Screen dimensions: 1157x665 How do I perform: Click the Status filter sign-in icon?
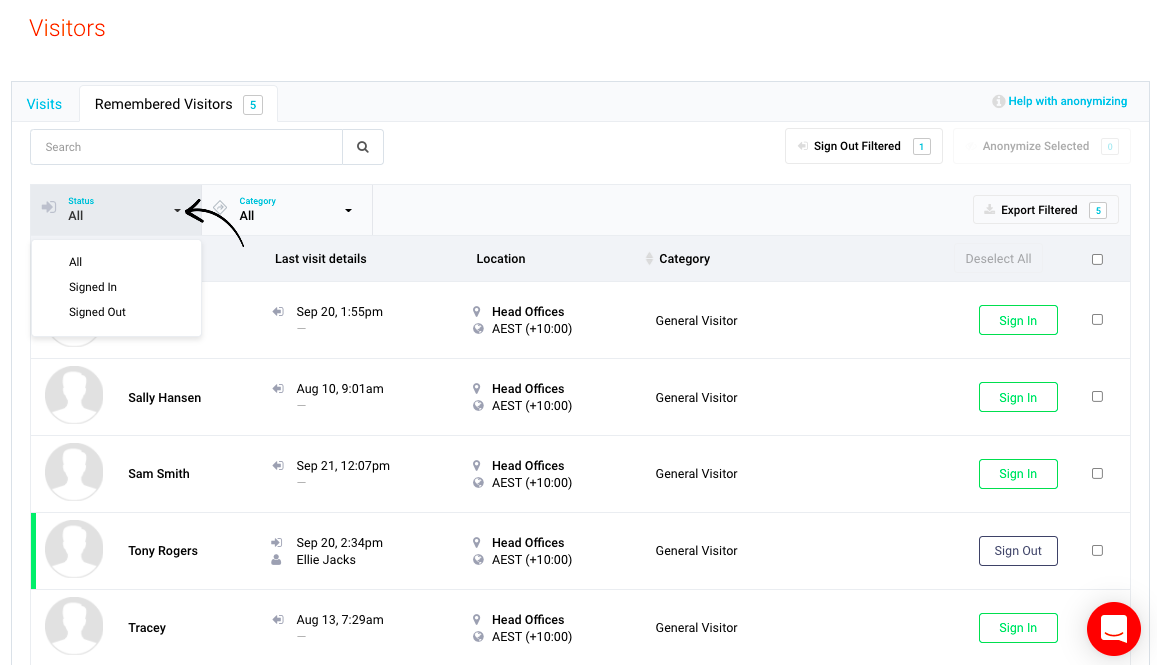[49, 207]
